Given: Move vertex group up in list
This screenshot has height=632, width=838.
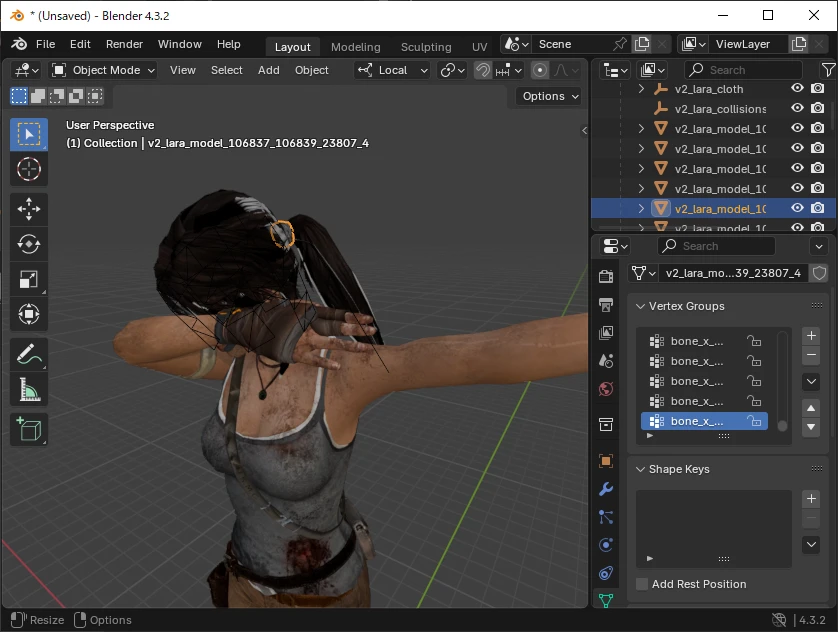Looking at the screenshot, I should point(811,408).
